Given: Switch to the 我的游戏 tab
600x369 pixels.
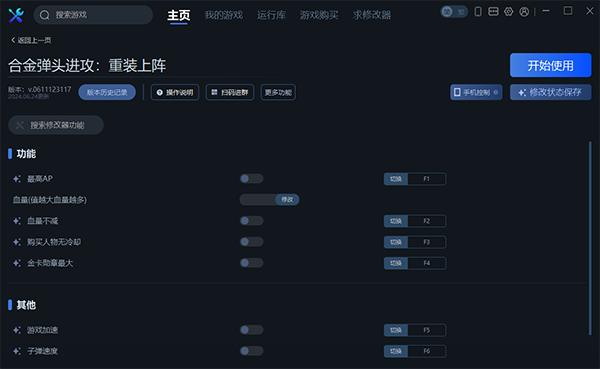Looking at the screenshot, I should tap(223, 15).
